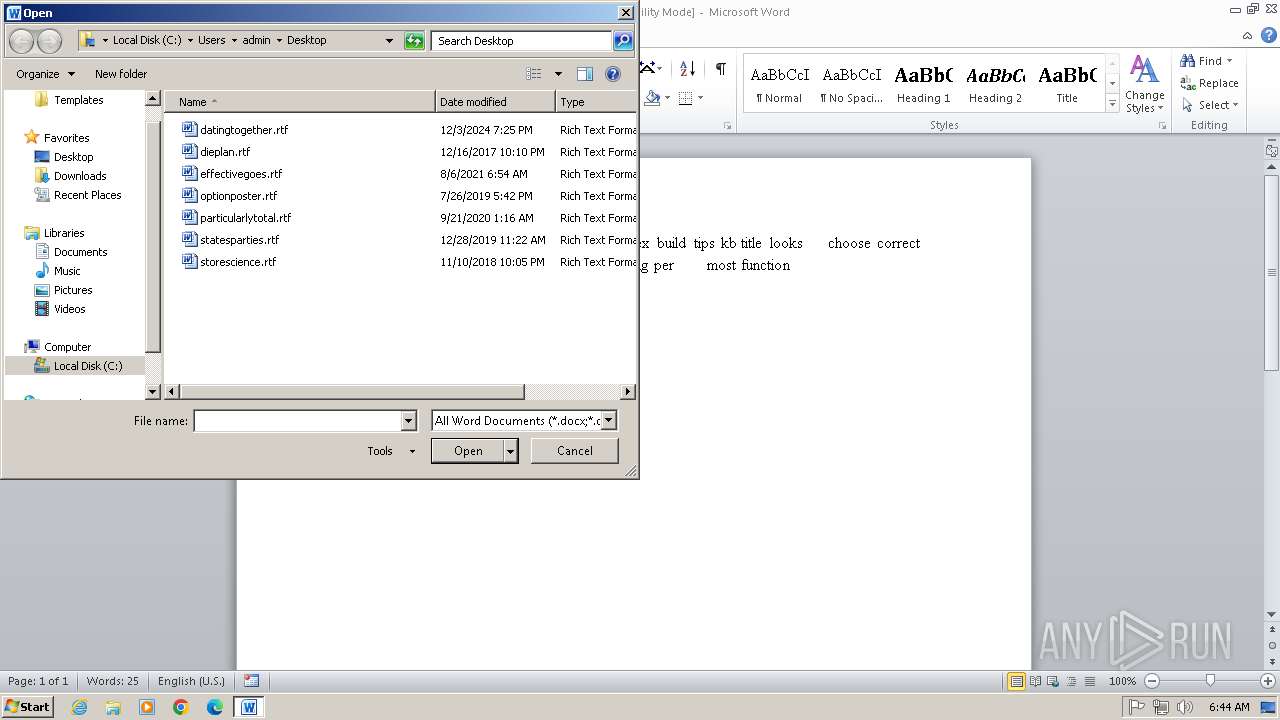The image size is (1280, 720).
Task: Switch to Full Screen Reading view
Action: click(x=1034, y=681)
